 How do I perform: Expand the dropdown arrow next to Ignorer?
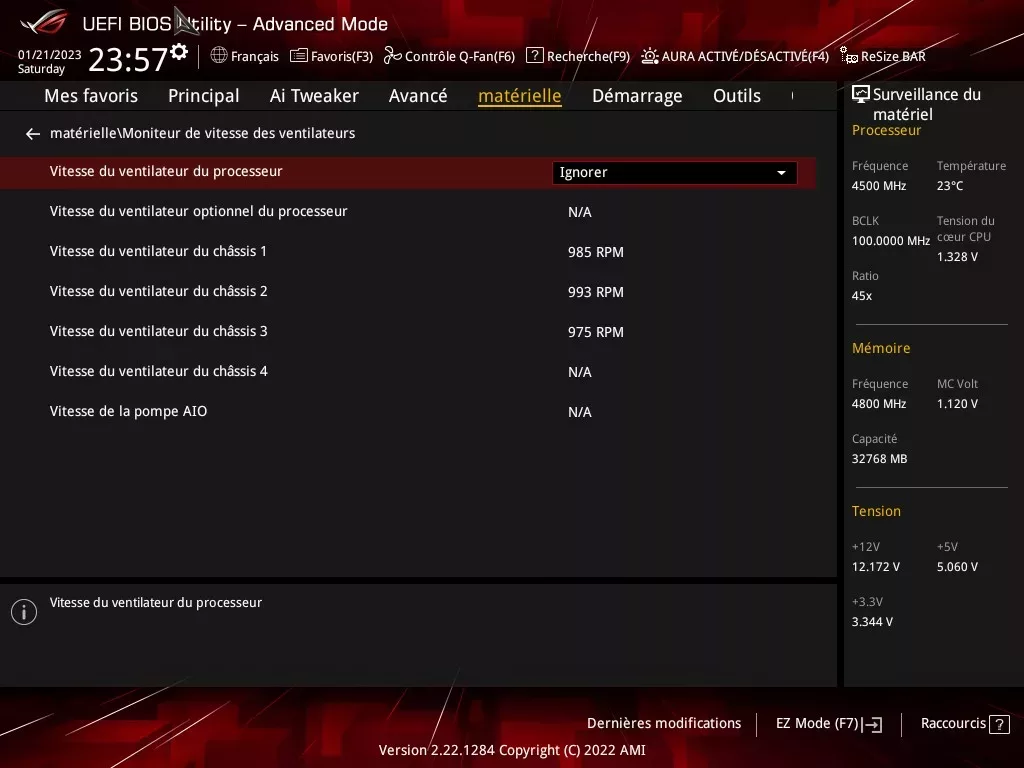pyautogui.click(x=781, y=172)
